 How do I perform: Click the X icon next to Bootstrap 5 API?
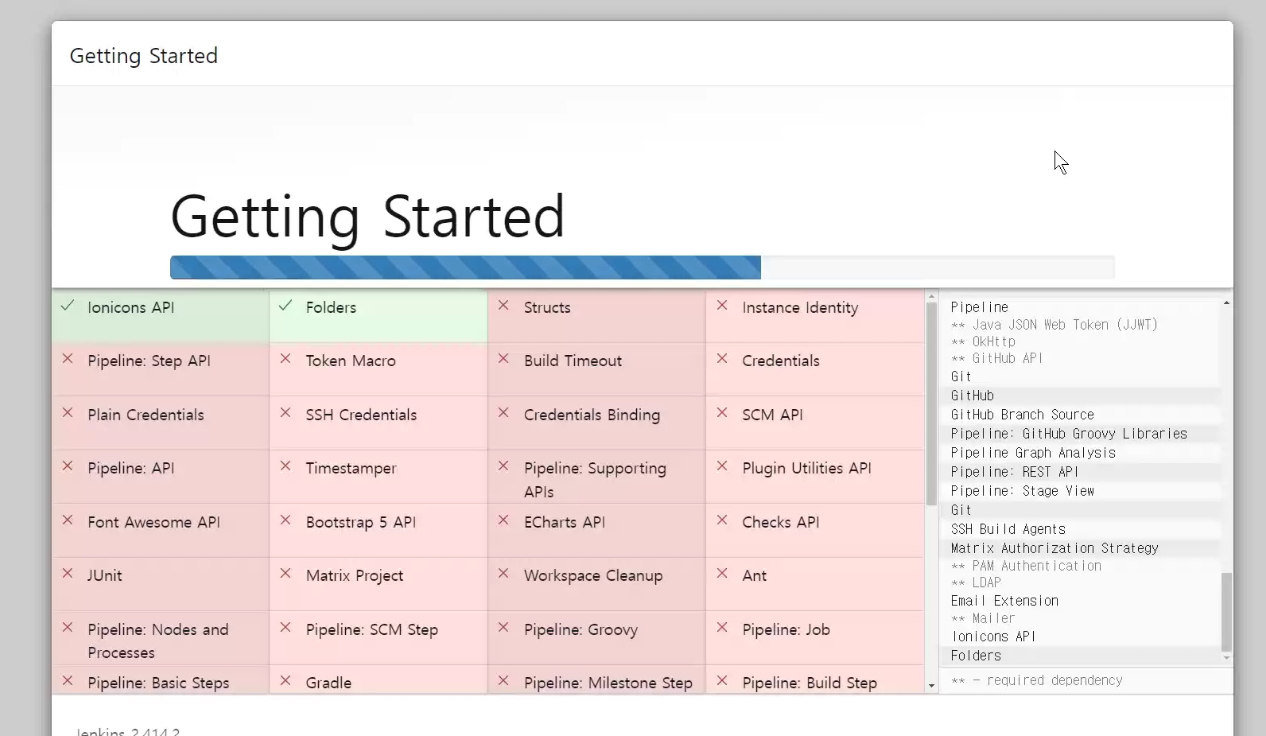[285, 521]
